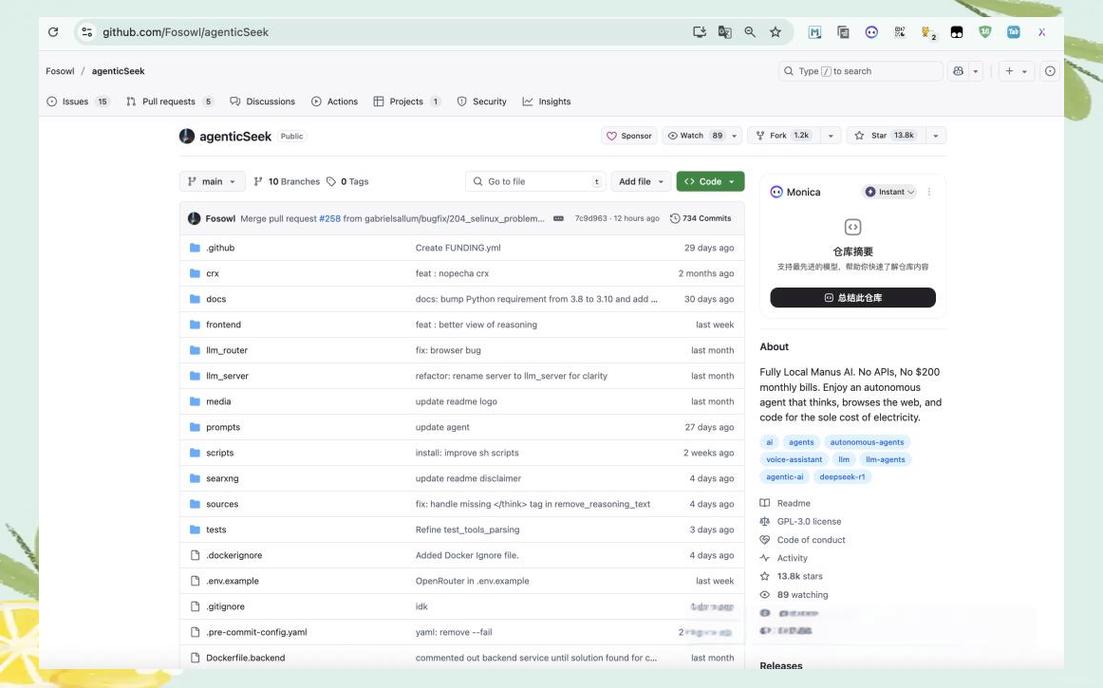Open site information icon in address bar
1103x688 pixels.
point(87,32)
